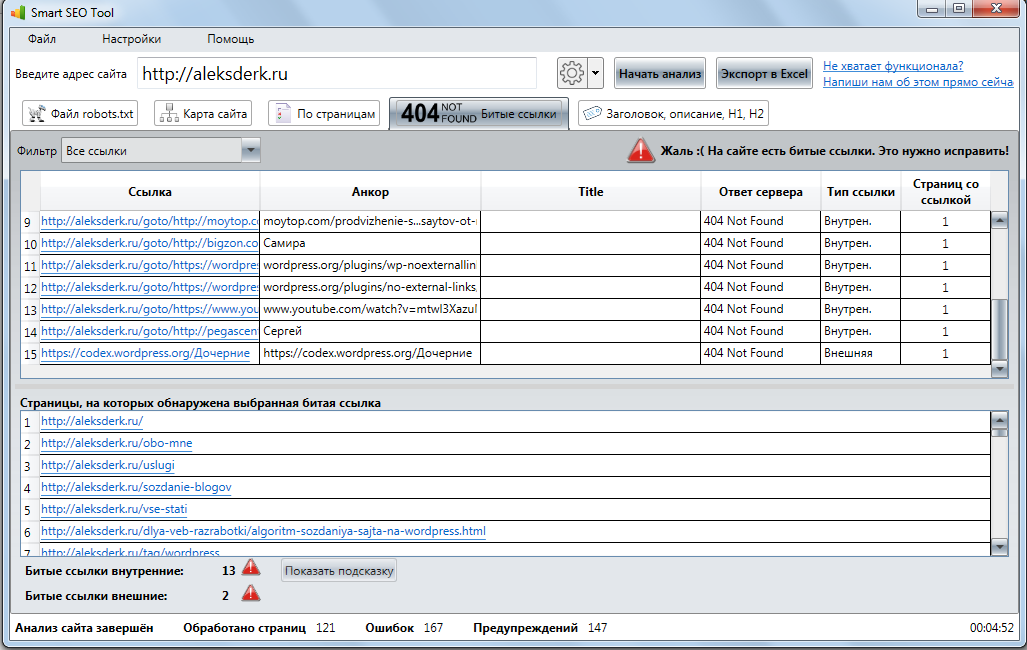Expand the settings gear dropdown arrow
Viewport: 1027px width, 650px height.
click(x=596, y=73)
